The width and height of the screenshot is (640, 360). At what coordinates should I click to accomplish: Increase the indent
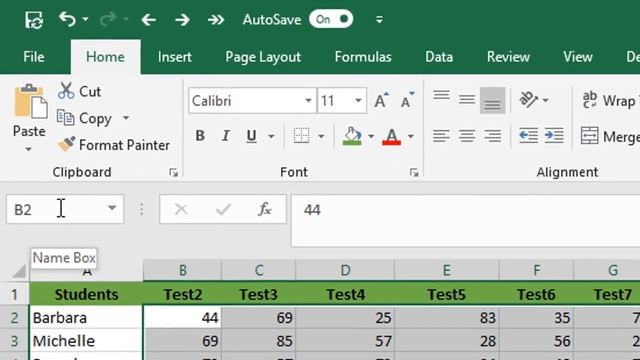tap(554, 136)
